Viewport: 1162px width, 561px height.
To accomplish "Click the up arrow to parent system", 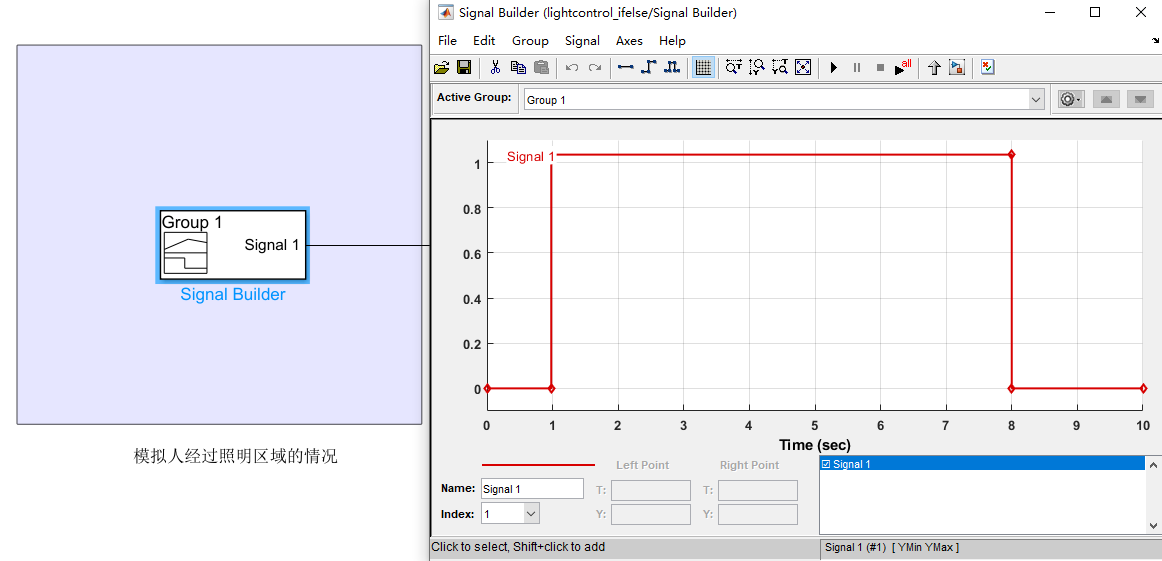I will (934, 67).
